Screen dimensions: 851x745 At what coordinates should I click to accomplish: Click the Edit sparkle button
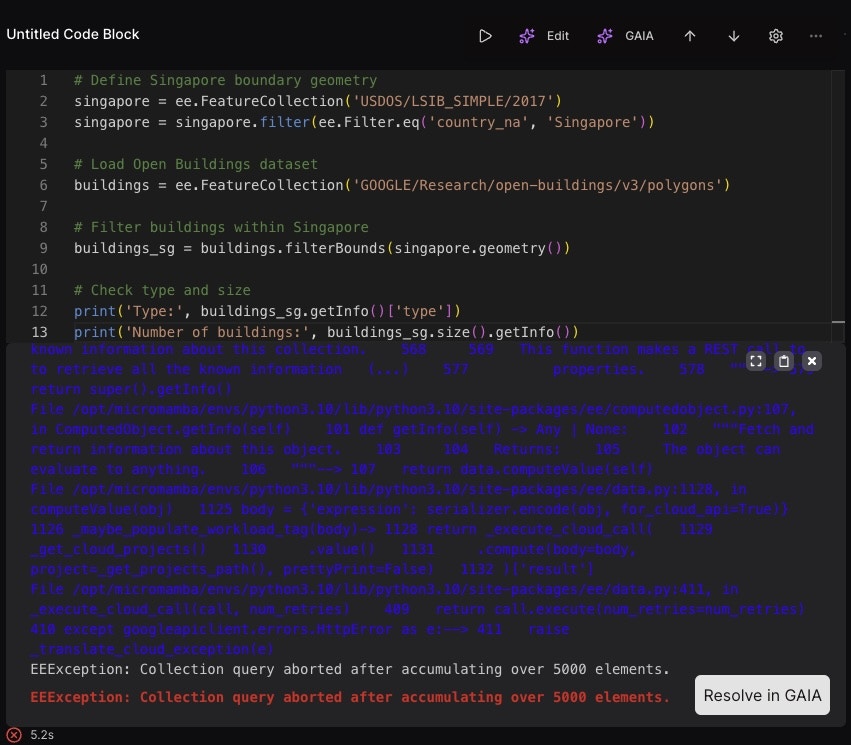(544, 36)
